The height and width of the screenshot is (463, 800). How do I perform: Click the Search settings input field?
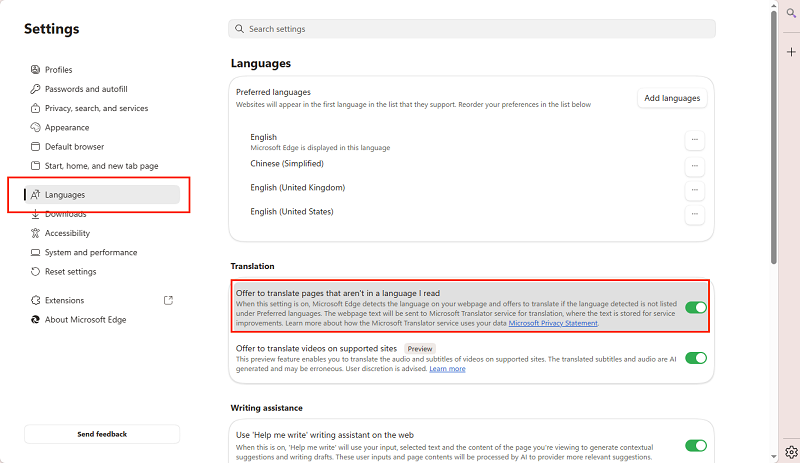click(472, 29)
